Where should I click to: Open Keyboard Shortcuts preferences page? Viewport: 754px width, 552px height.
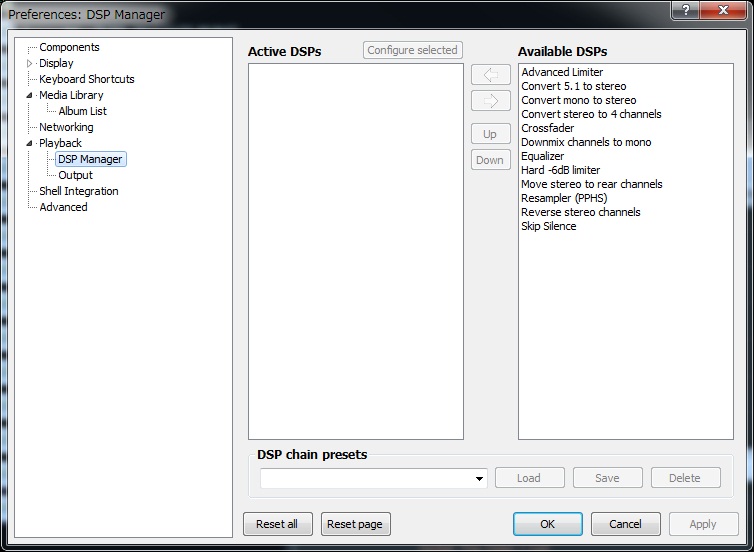[x=87, y=79]
